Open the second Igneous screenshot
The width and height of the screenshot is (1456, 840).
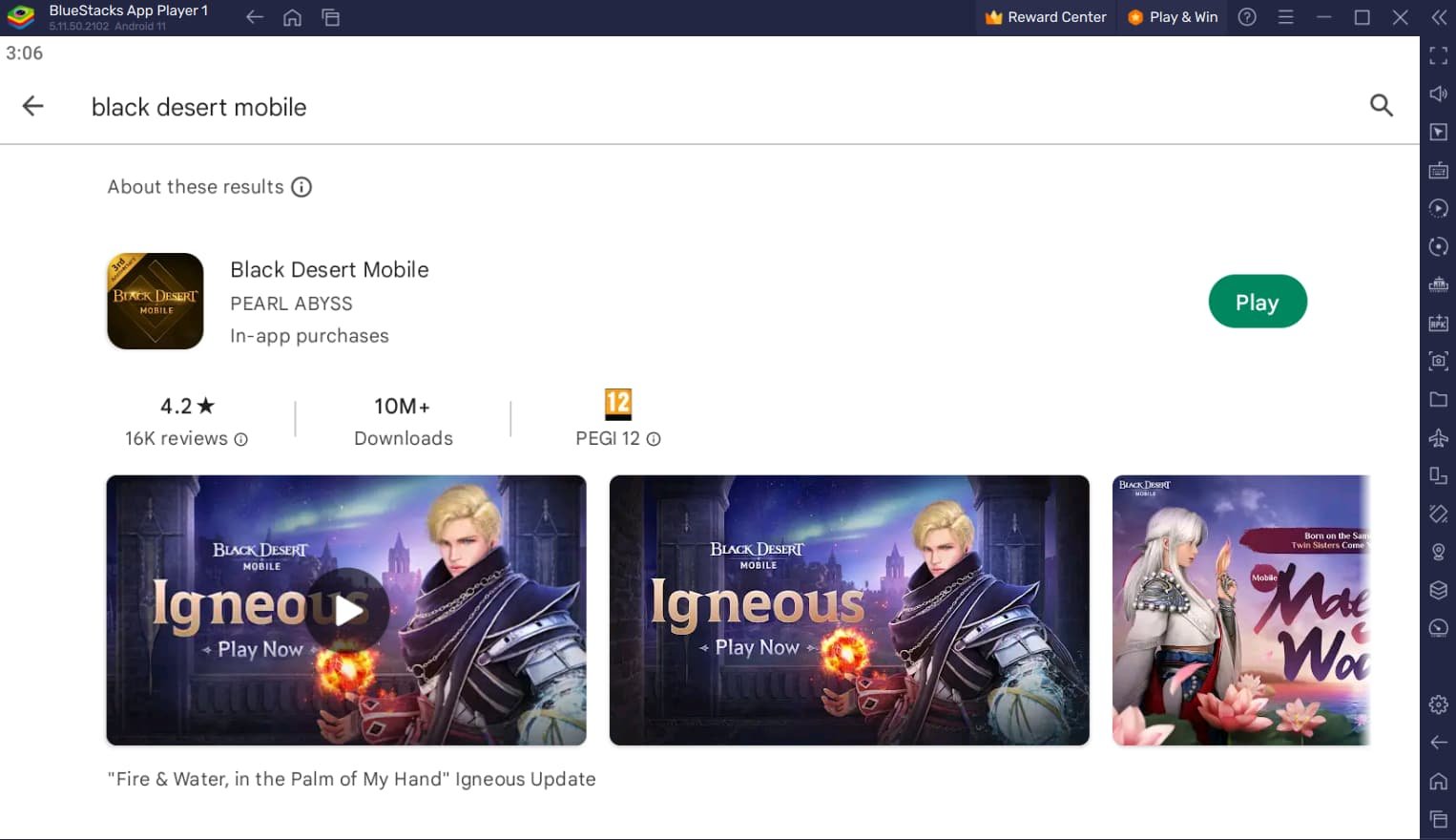(849, 610)
